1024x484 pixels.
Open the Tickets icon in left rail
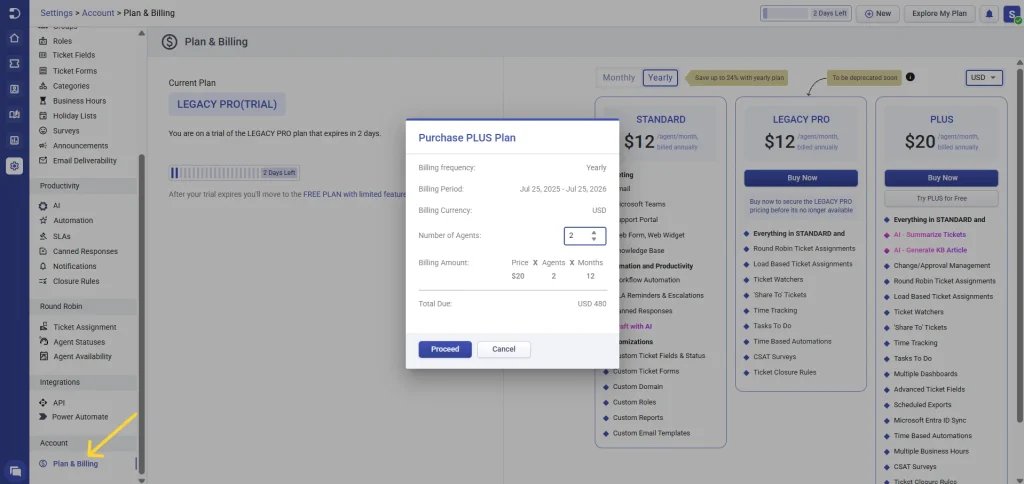[14, 63]
